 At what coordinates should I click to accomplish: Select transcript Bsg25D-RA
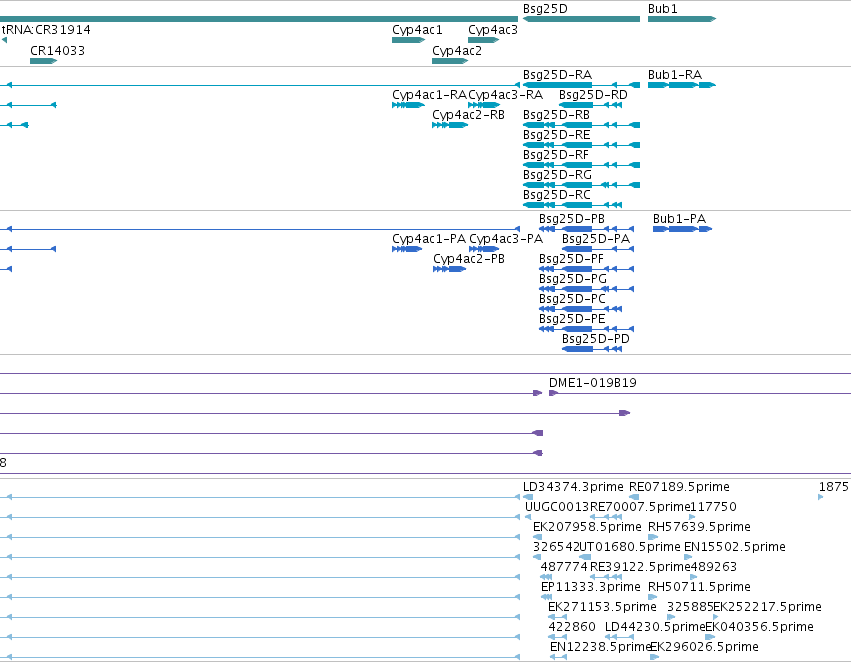[x=581, y=85]
